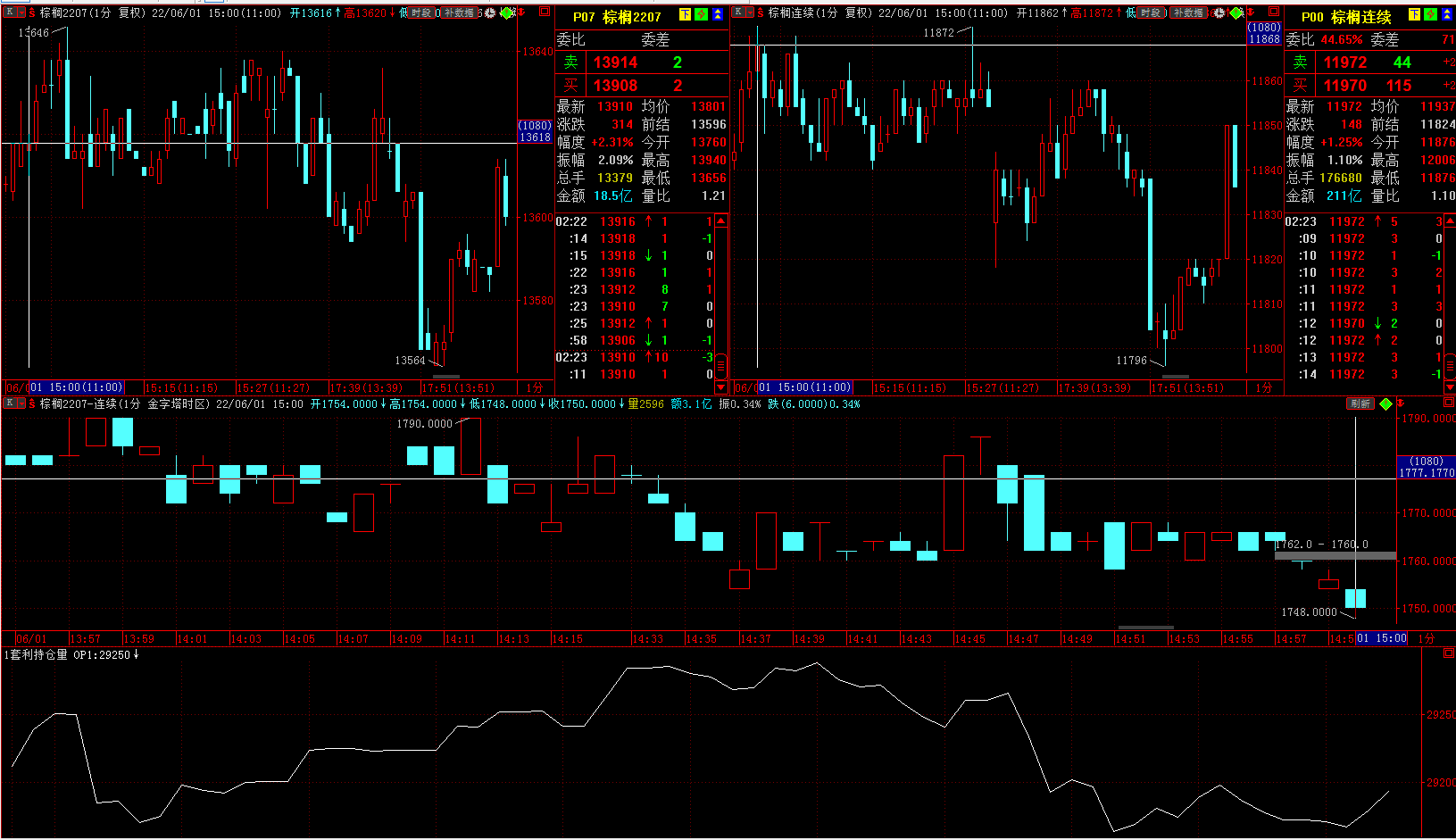Select the 1套利持仓量 indicator label
Image resolution: width=1456 pixels, height=840 pixels.
[x=37, y=654]
